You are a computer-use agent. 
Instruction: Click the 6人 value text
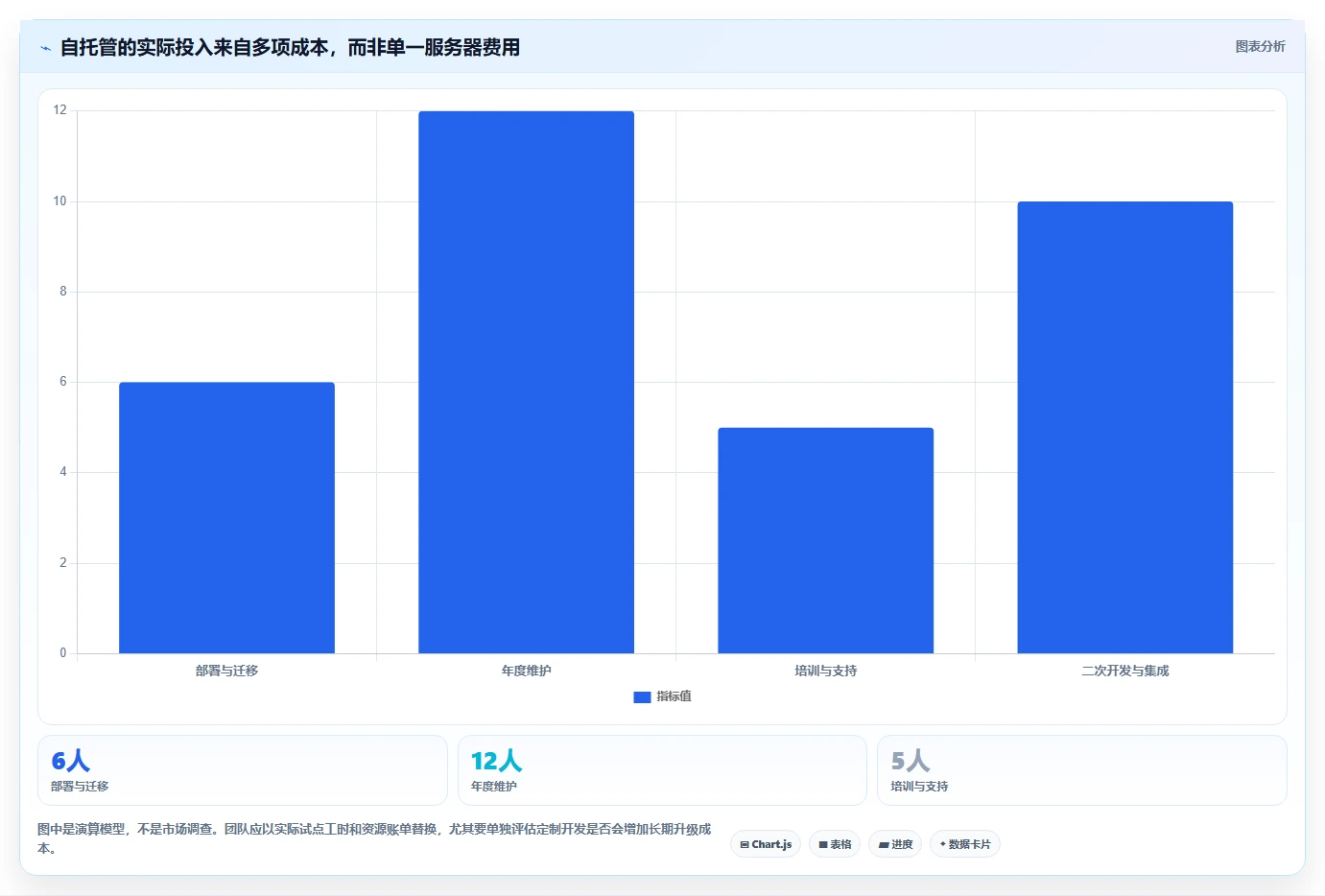click(71, 761)
